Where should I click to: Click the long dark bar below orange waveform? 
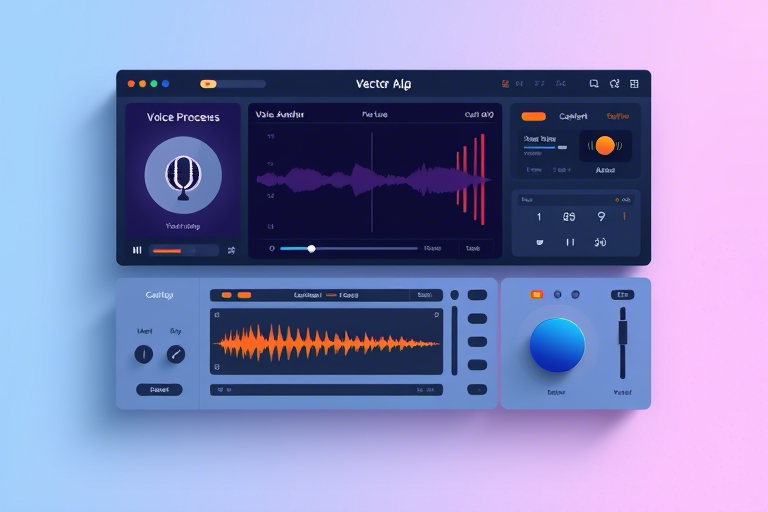point(326,390)
